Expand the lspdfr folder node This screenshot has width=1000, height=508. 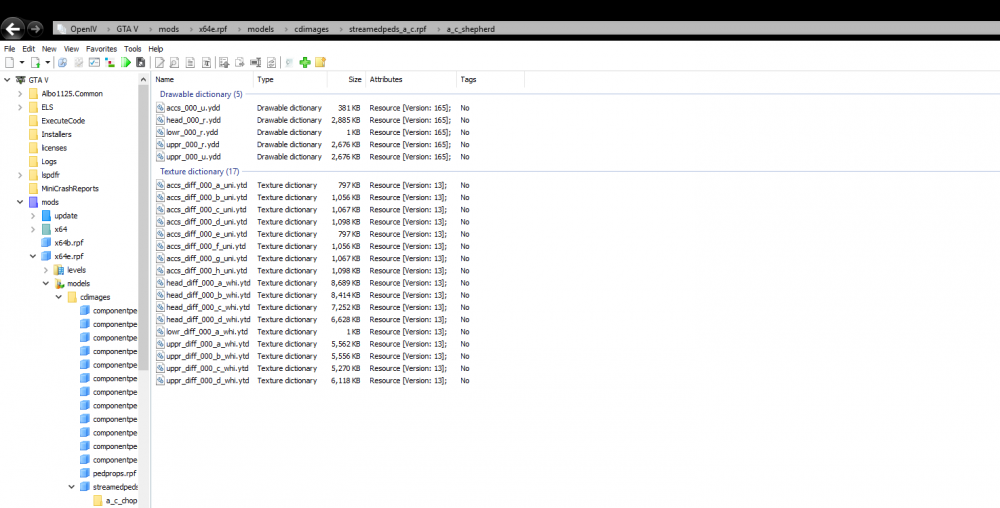click(x=20, y=175)
